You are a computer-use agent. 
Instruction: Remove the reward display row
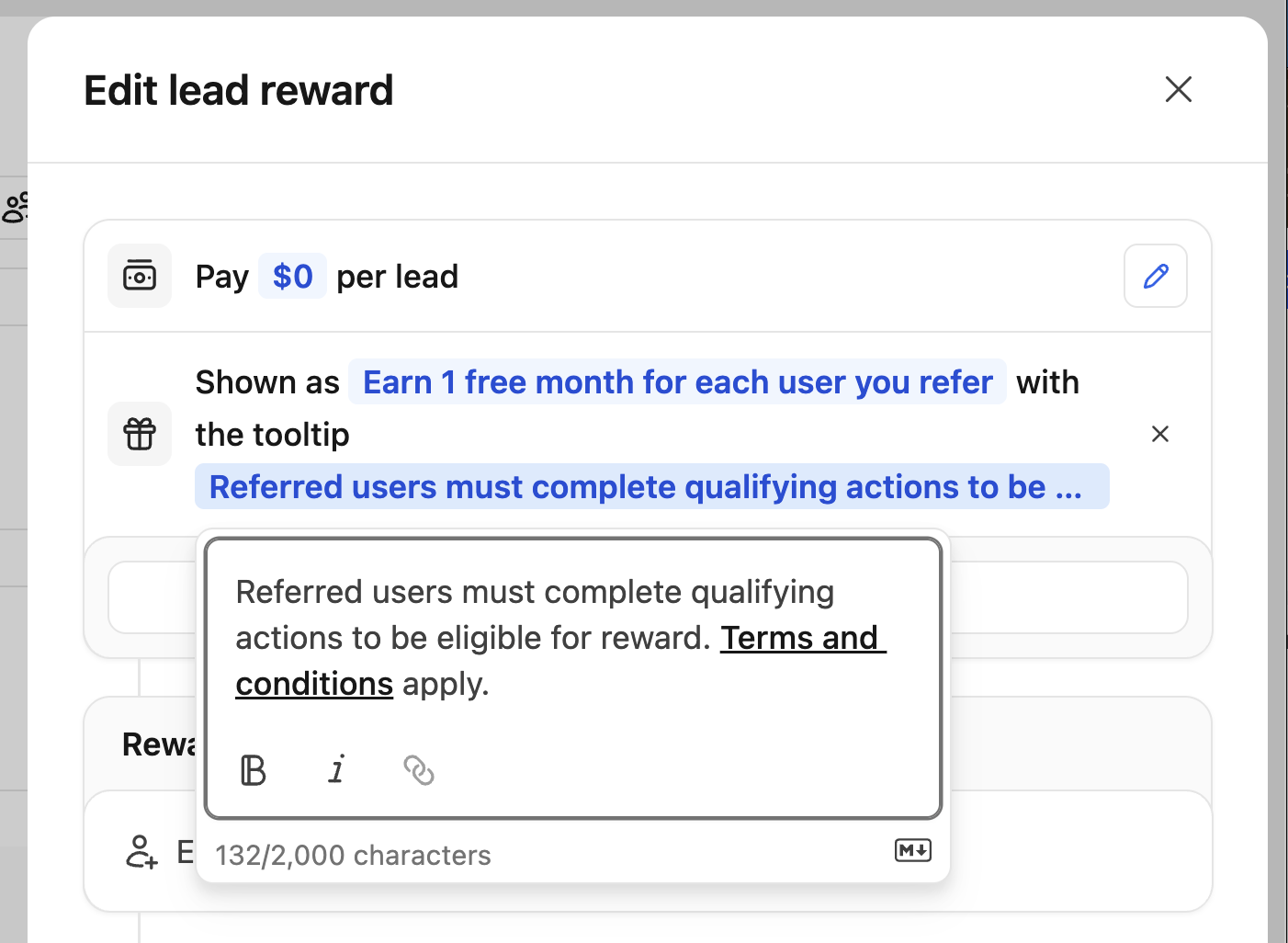coord(1159,434)
